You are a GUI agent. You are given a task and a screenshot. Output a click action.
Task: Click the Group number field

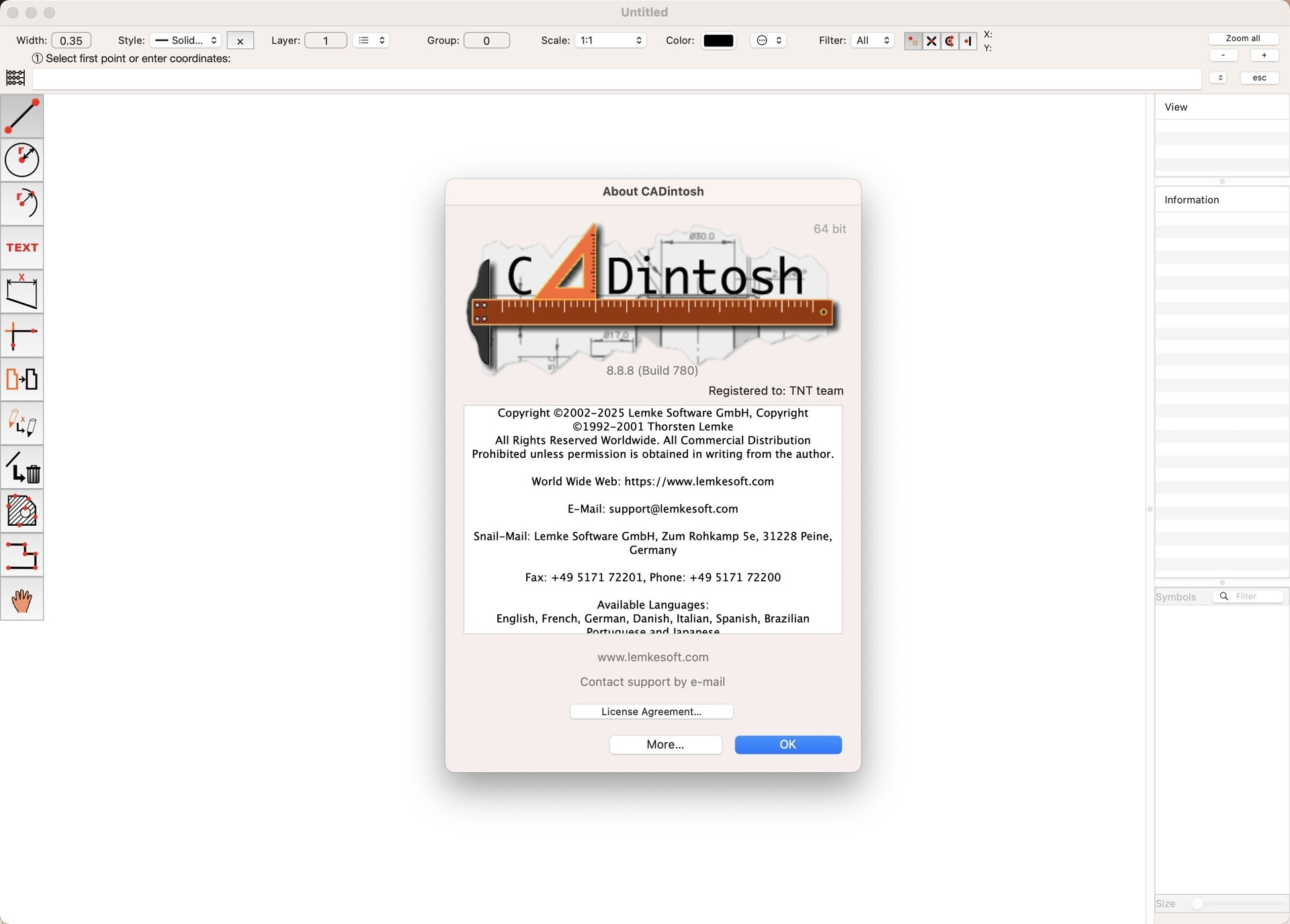[486, 40]
